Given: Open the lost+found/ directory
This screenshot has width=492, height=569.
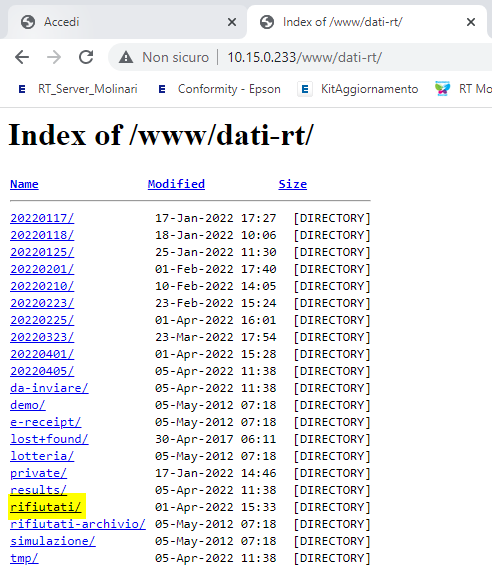Looking at the screenshot, I should [x=49, y=439].
